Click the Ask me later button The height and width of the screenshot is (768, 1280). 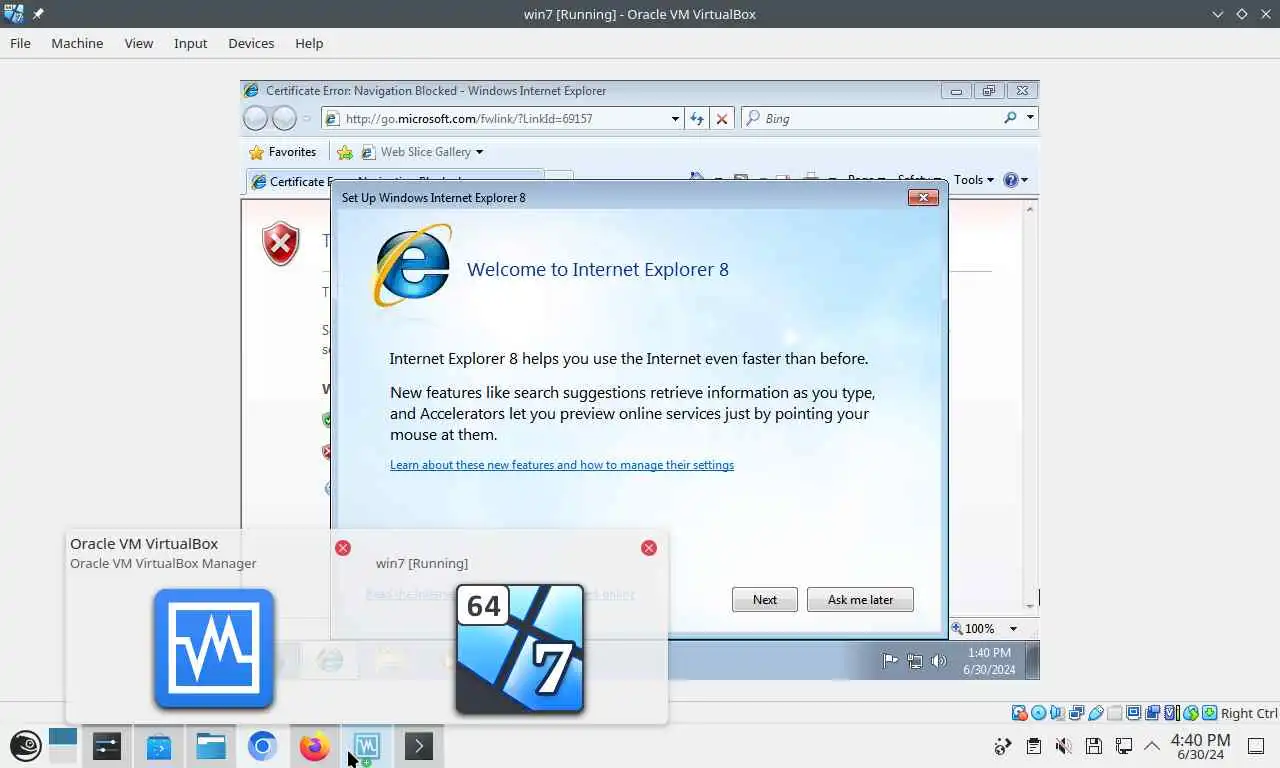[x=860, y=600]
